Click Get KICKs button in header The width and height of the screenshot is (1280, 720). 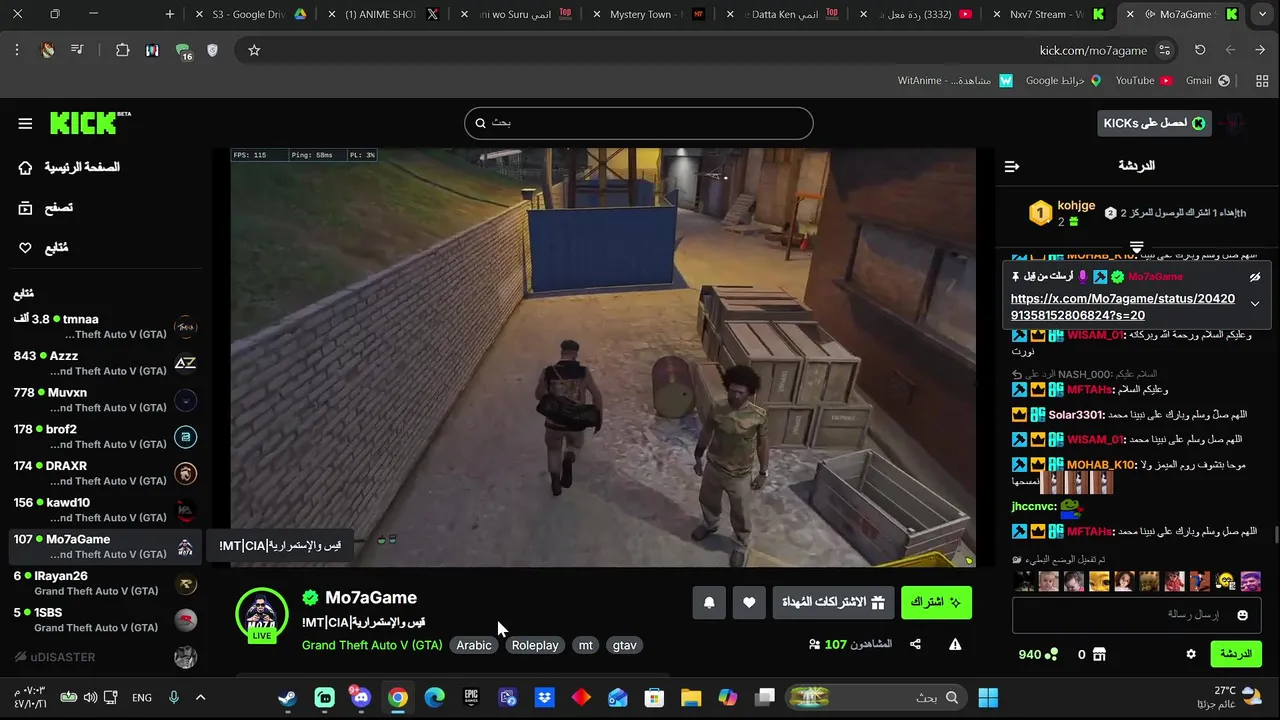click(1154, 123)
